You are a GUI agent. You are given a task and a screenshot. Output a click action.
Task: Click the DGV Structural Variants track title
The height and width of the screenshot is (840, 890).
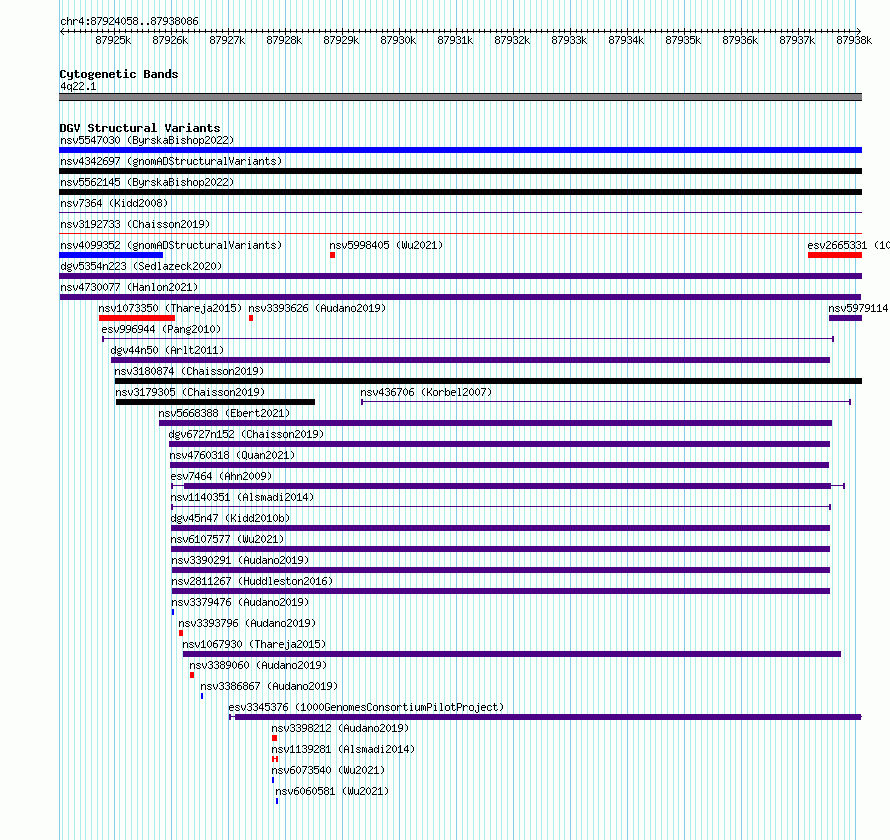140,128
